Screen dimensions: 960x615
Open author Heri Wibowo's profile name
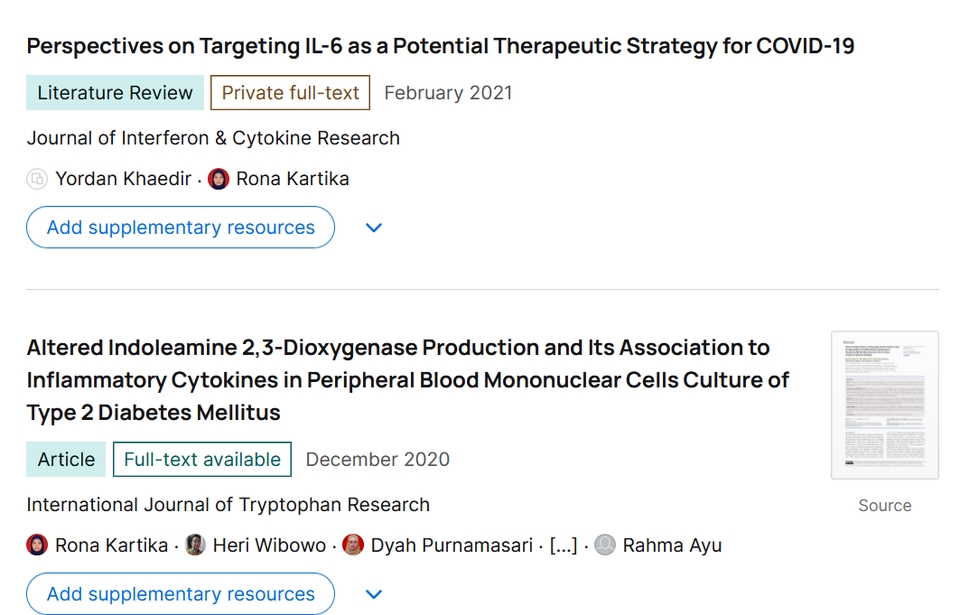tap(270, 545)
